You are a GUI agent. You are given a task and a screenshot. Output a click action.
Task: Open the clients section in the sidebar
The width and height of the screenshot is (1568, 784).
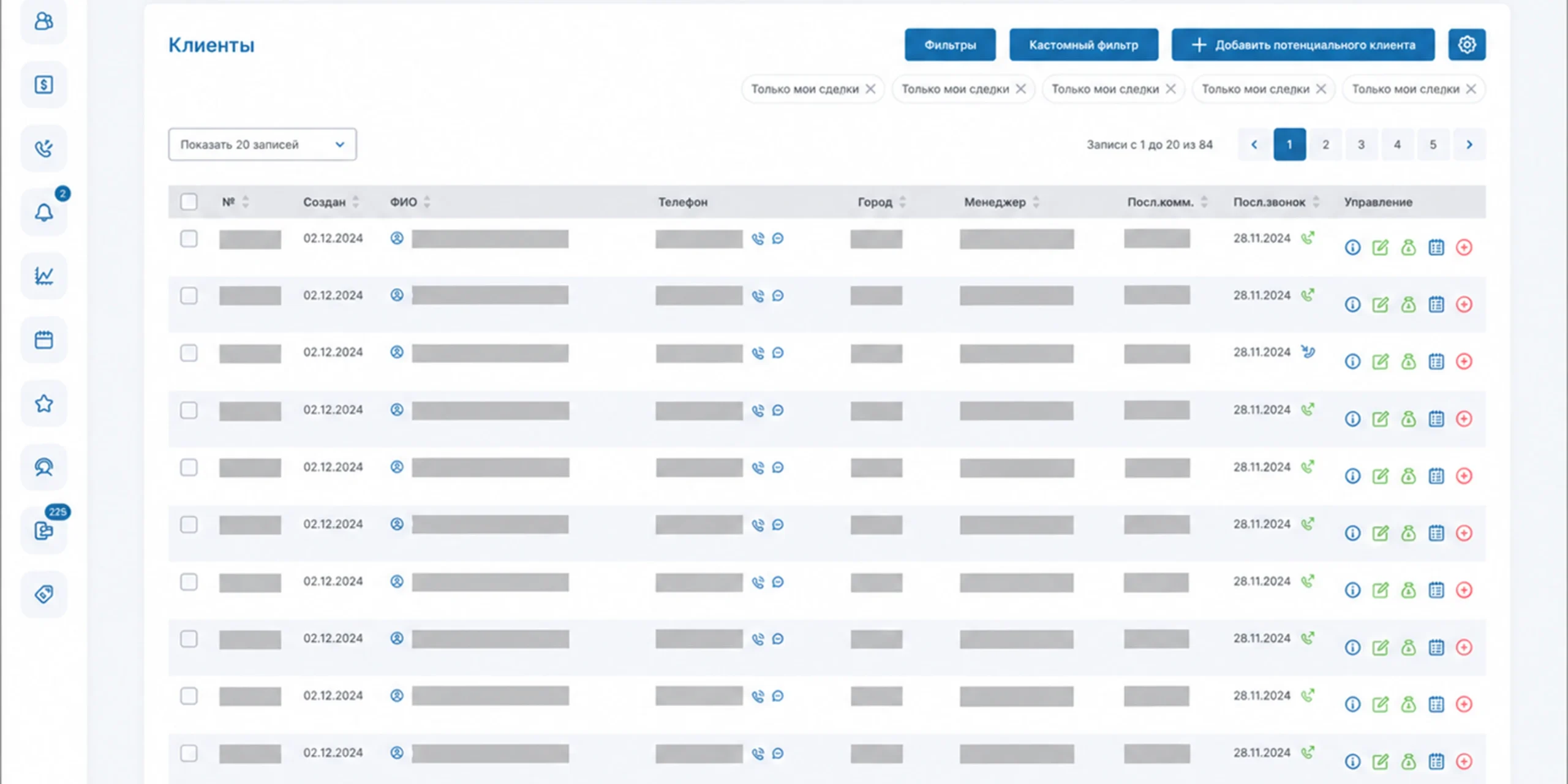coord(43,21)
